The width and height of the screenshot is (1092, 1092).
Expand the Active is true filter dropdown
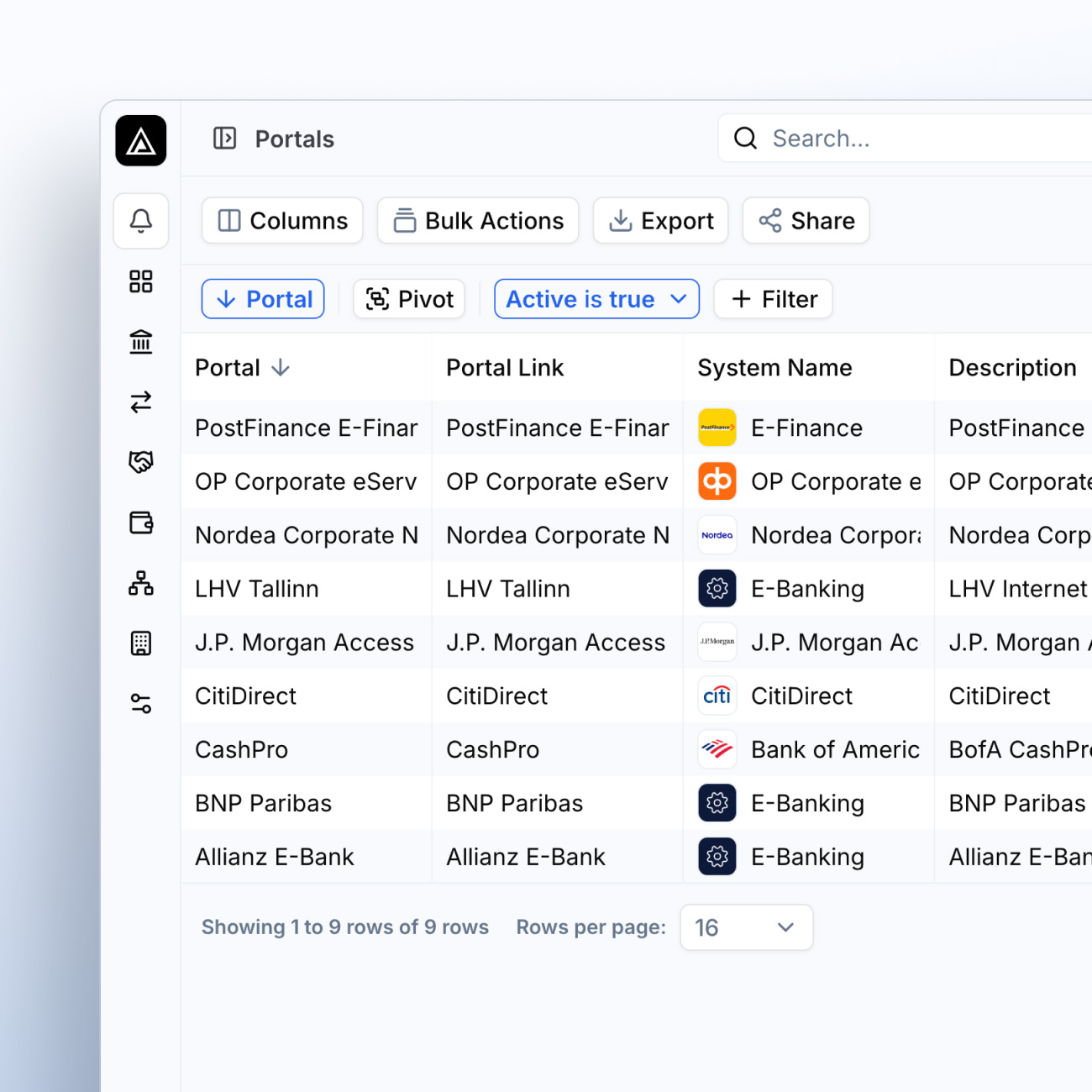[596, 299]
